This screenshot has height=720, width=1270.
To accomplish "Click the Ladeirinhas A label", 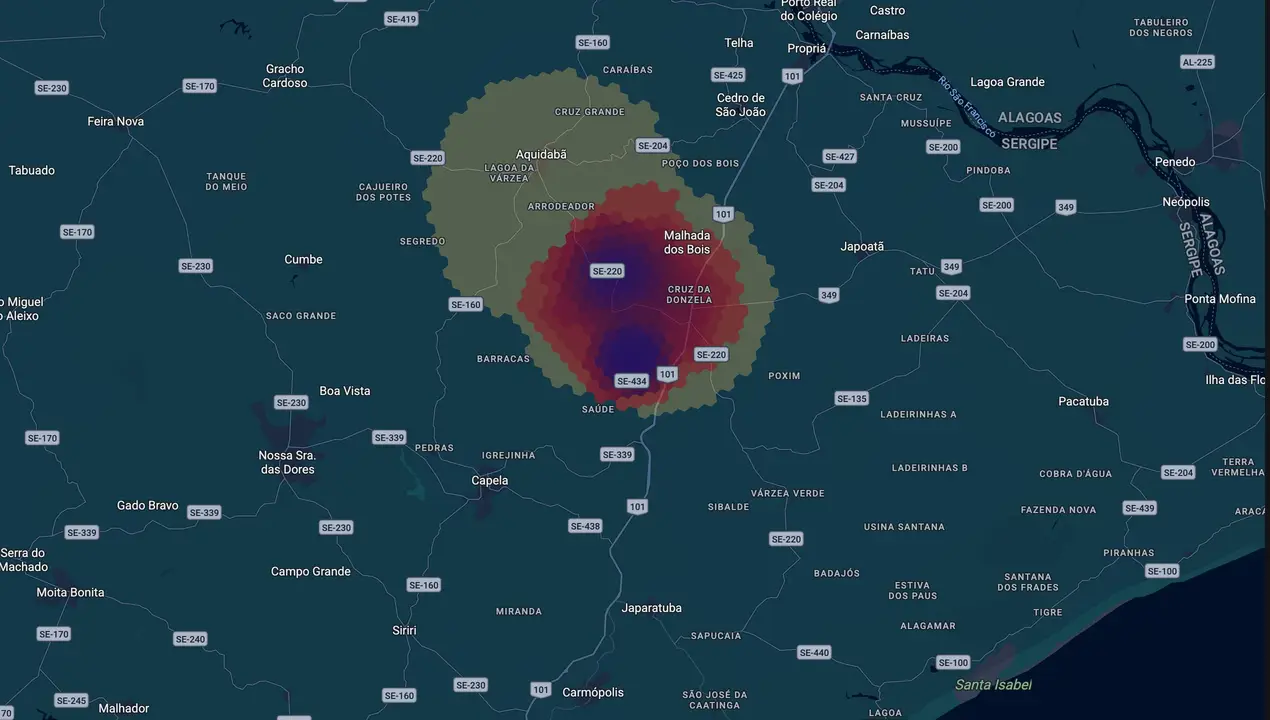I will pos(918,414).
